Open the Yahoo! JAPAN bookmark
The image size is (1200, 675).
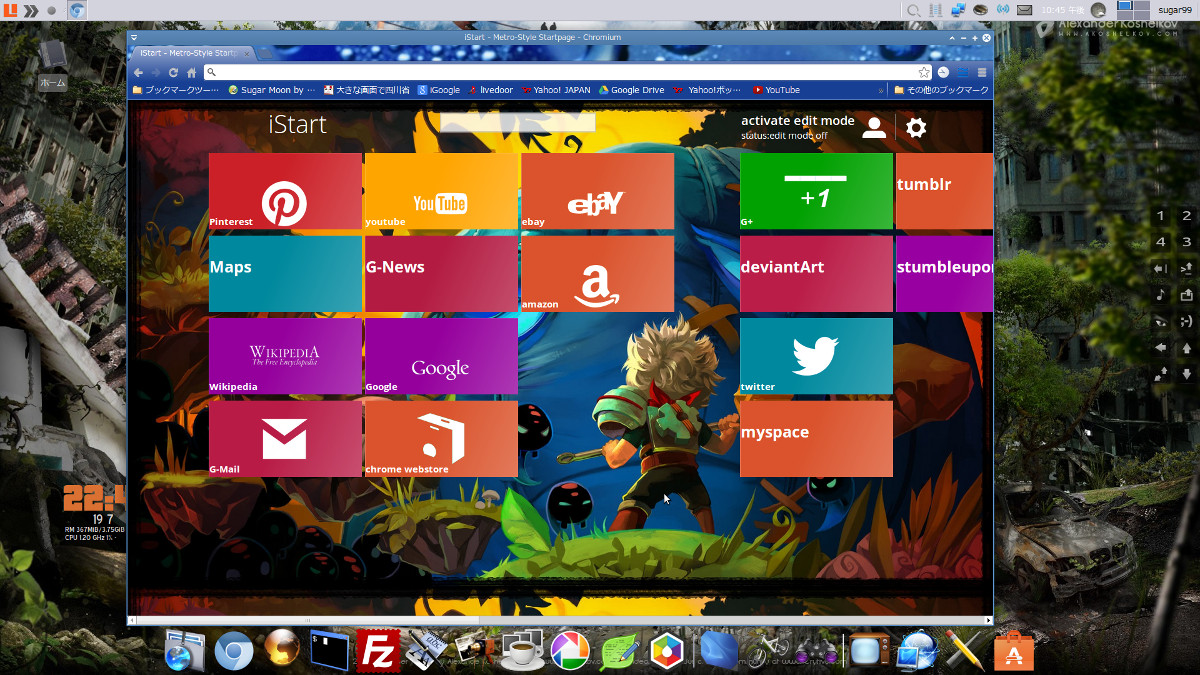coord(556,90)
